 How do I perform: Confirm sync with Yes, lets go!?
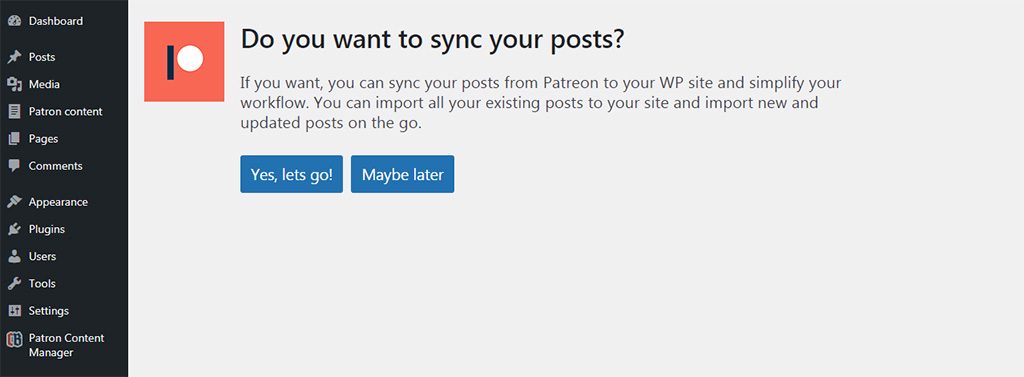coord(291,174)
